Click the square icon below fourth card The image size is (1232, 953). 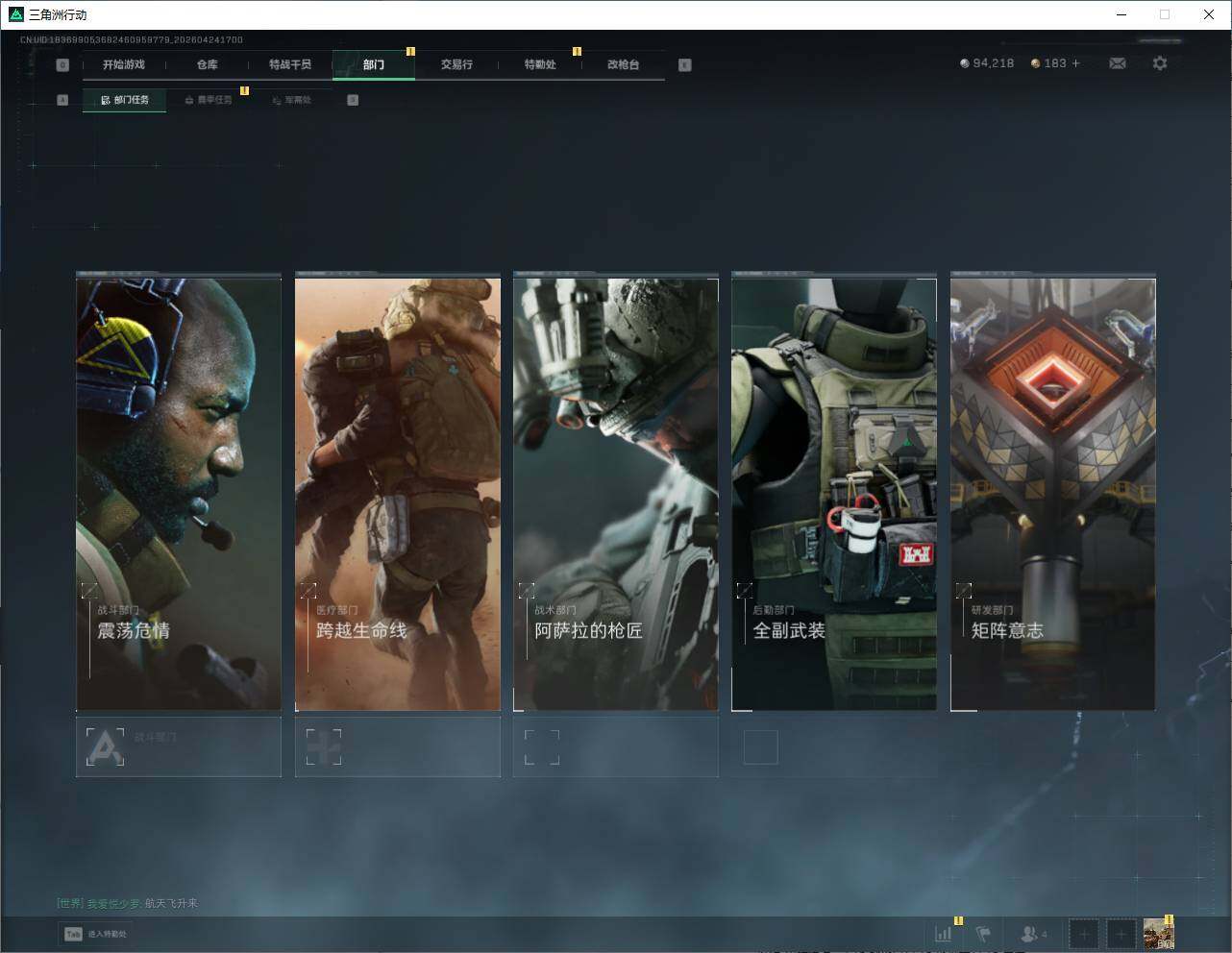pyautogui.click(x=760, y=746)
